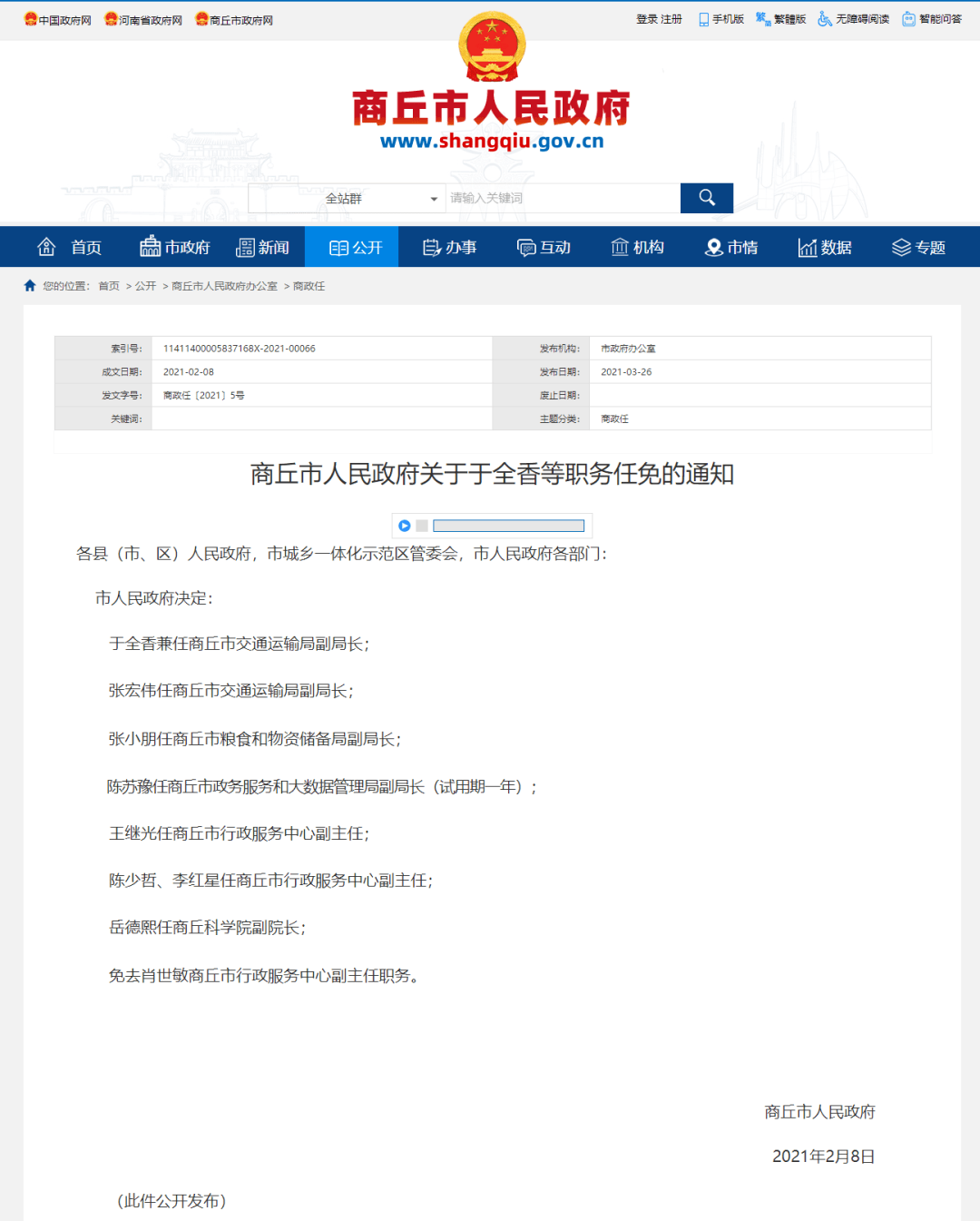Screen dimensions: 980x1221
Task: Click the wheelchair accessibility icon for 无障碍阅读
Action: pos(825,19)
